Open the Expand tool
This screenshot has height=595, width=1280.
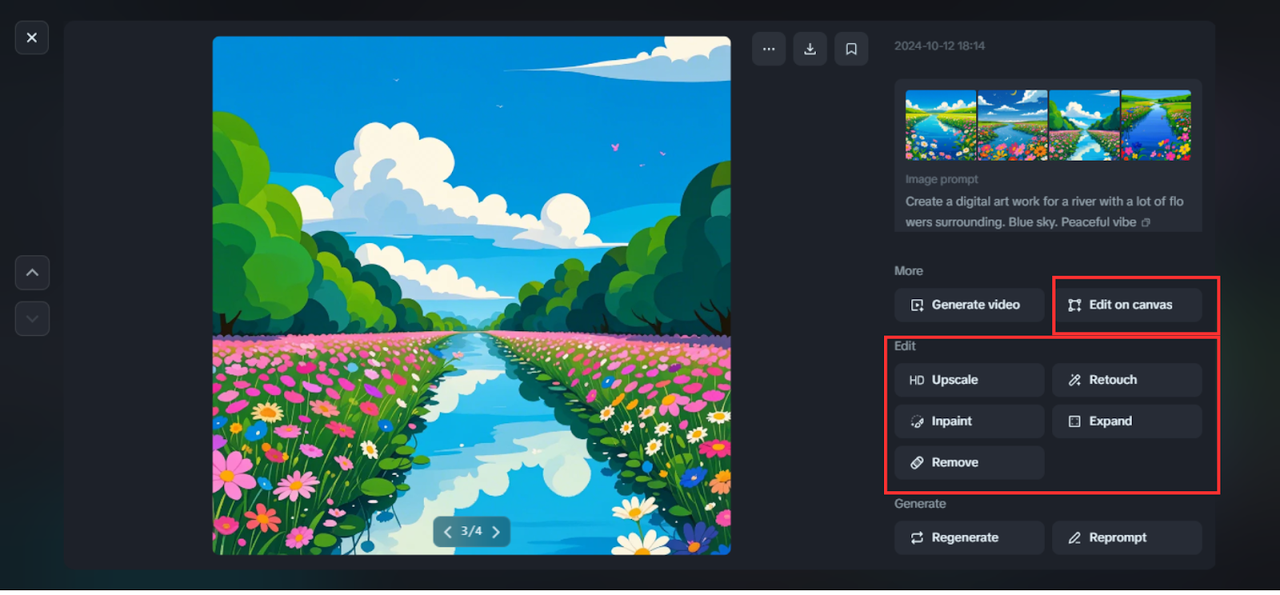[1126, 421]
